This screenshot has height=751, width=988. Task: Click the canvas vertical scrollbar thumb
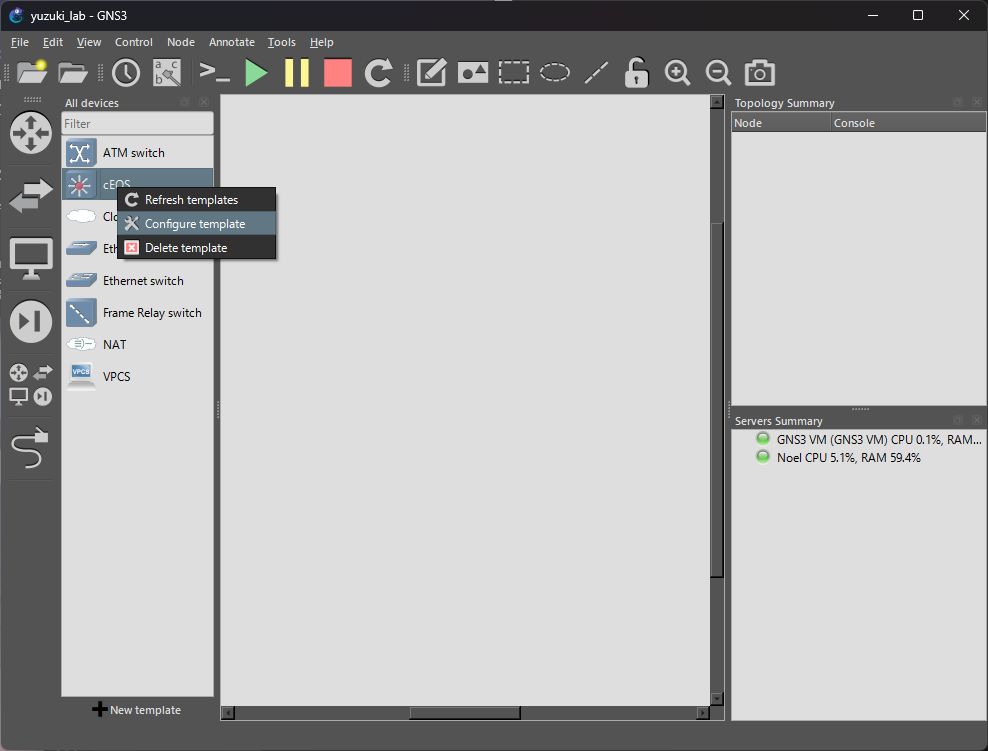click(x=716, y=399)
